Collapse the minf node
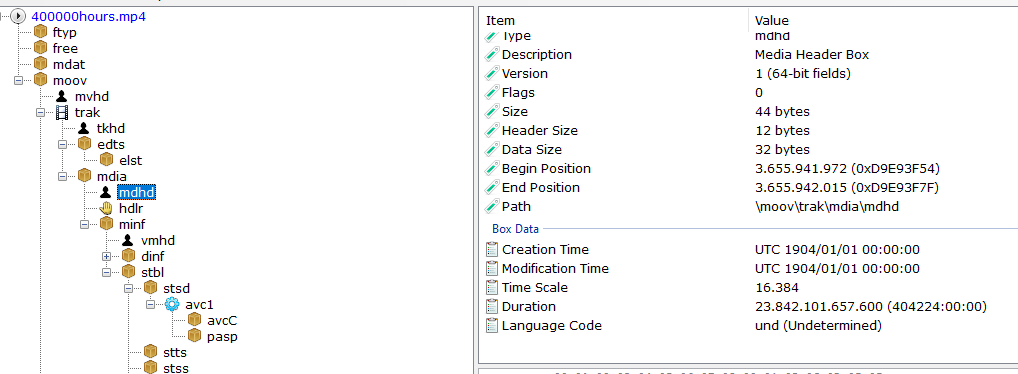1018x374 pixels. point(84,224)
